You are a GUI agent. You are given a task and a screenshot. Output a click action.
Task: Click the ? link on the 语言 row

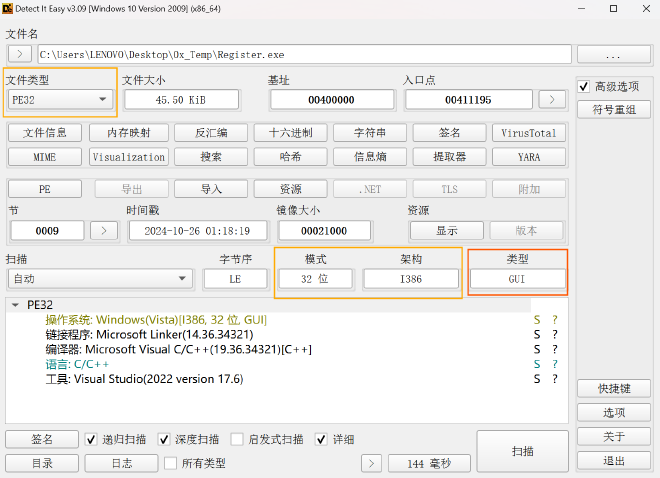point(555,364)
